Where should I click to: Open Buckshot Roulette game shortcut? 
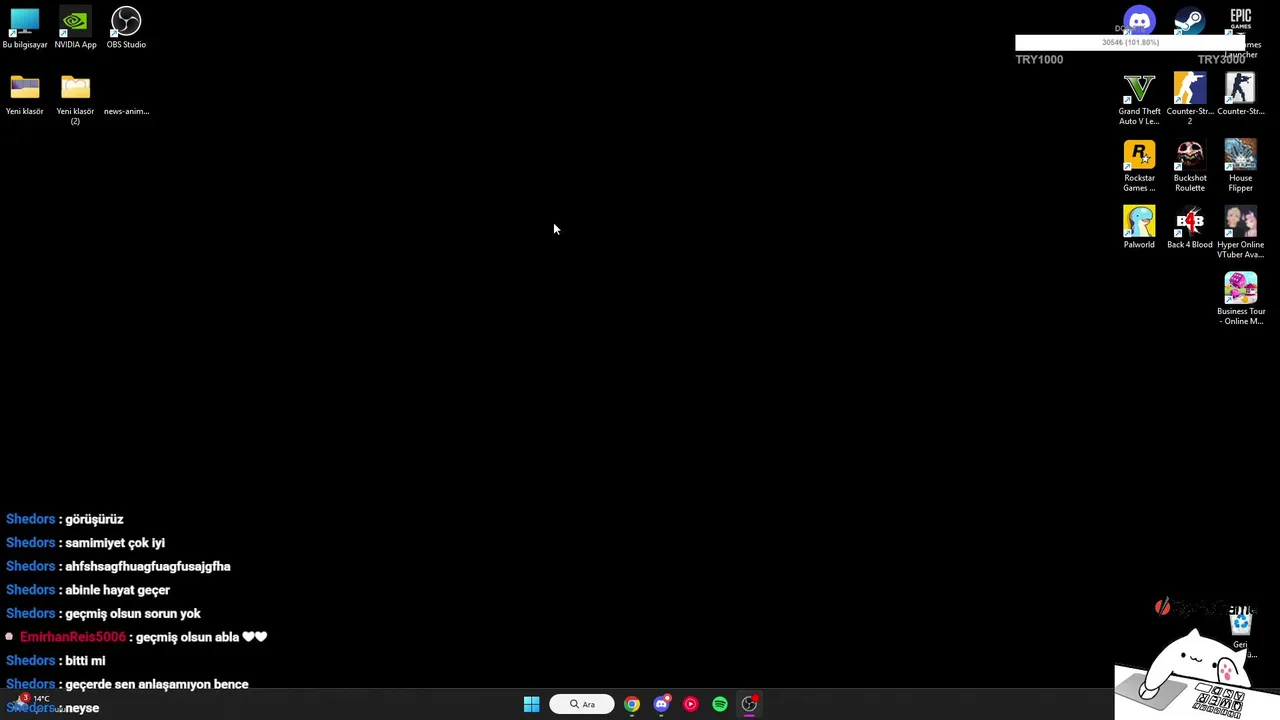(x=1190, y=166)
